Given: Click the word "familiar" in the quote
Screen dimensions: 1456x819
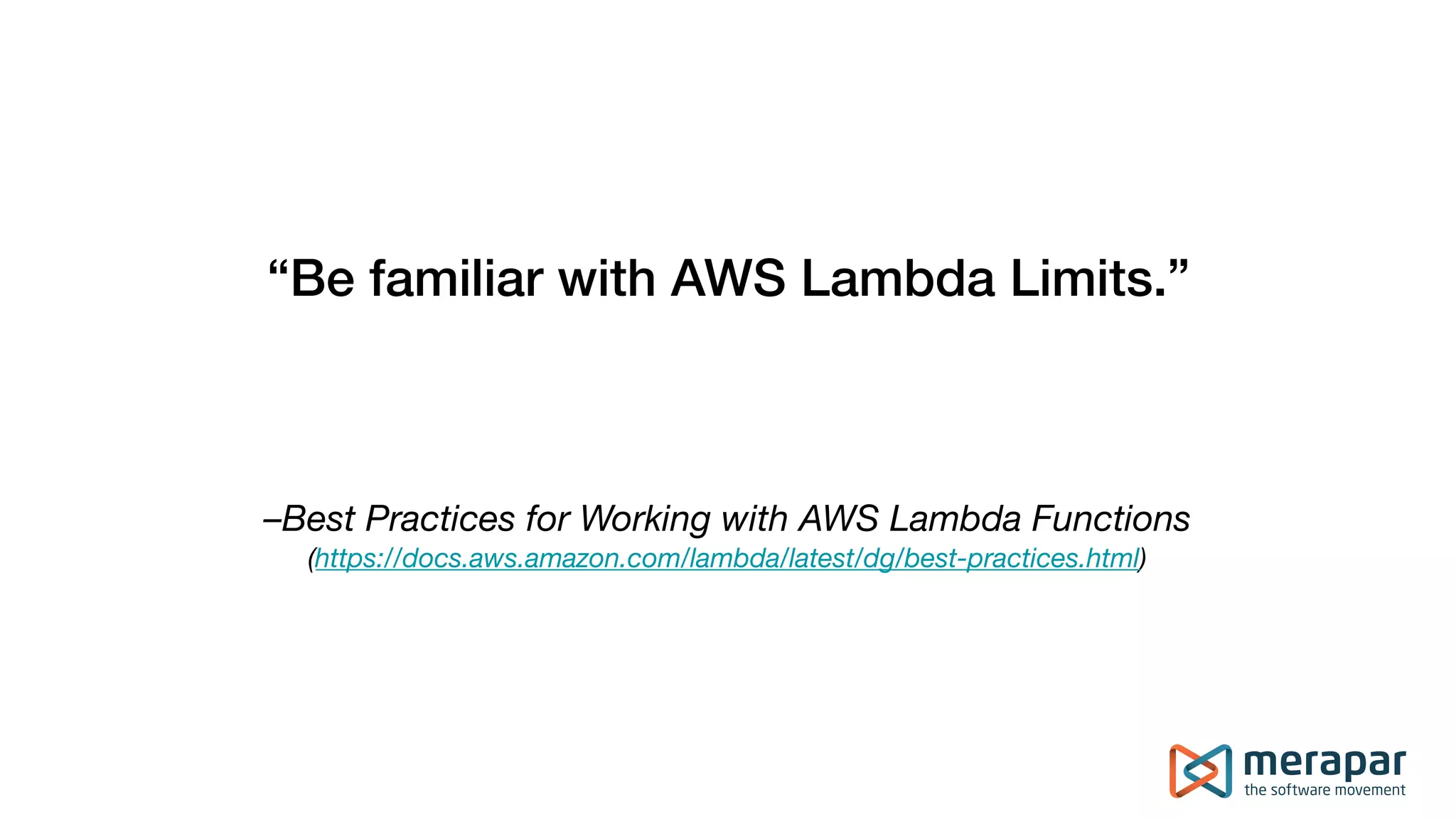Looking at the screenshot, I should 456,278.
